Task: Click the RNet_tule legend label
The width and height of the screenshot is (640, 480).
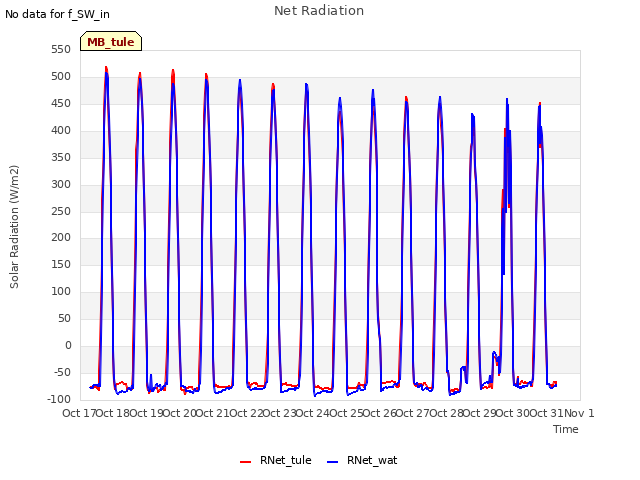Action: point(285,460)
